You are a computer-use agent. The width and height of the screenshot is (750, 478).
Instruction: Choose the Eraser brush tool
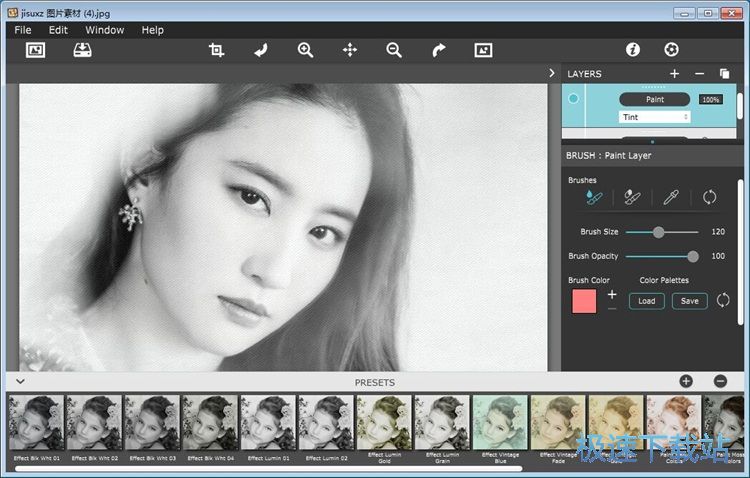(631, 198)
